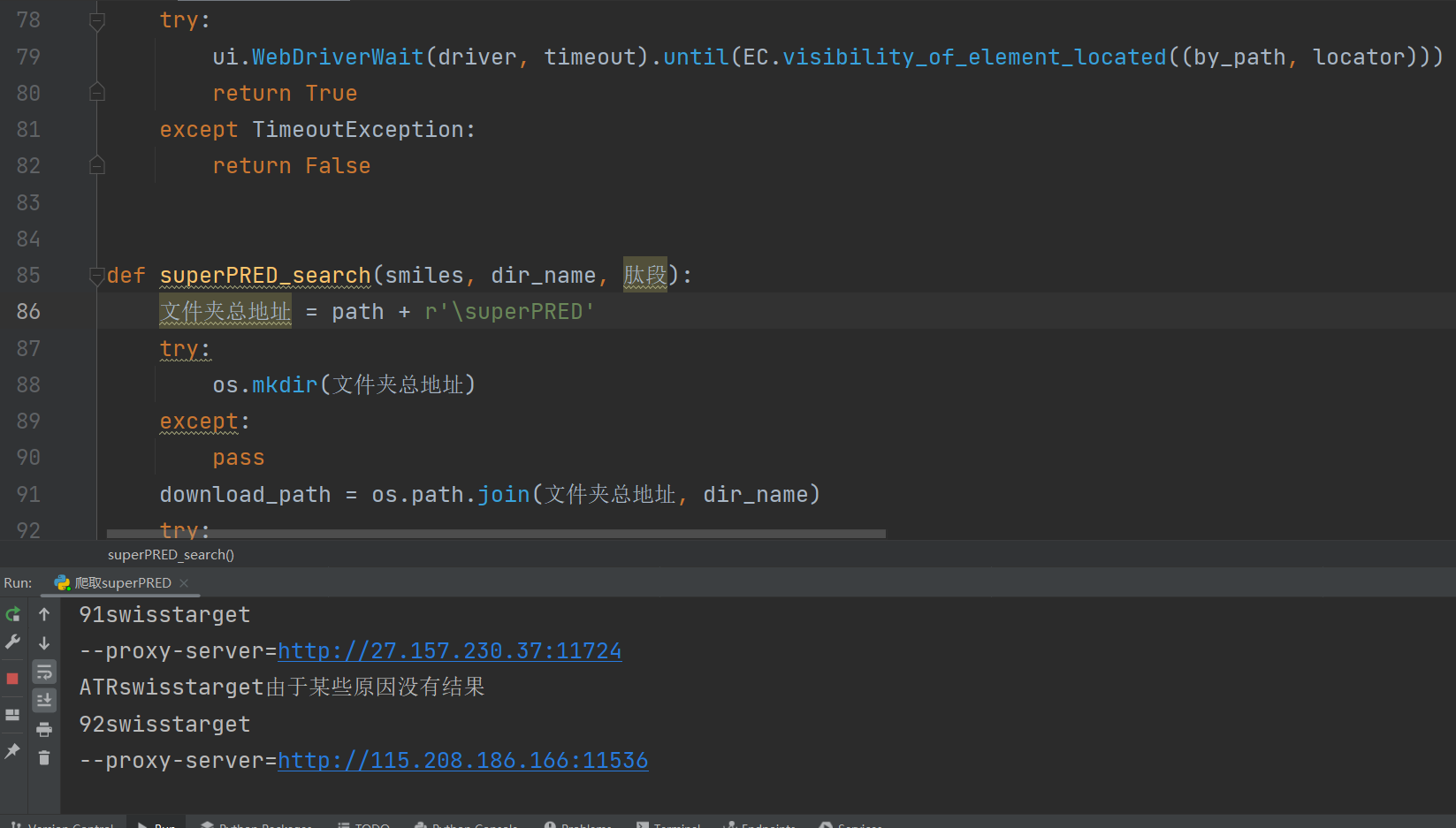Viewport: 1456px width, 828px height.
Task: Click the superPRED_search() breadcrumb
Action: [x=171, y=555]
